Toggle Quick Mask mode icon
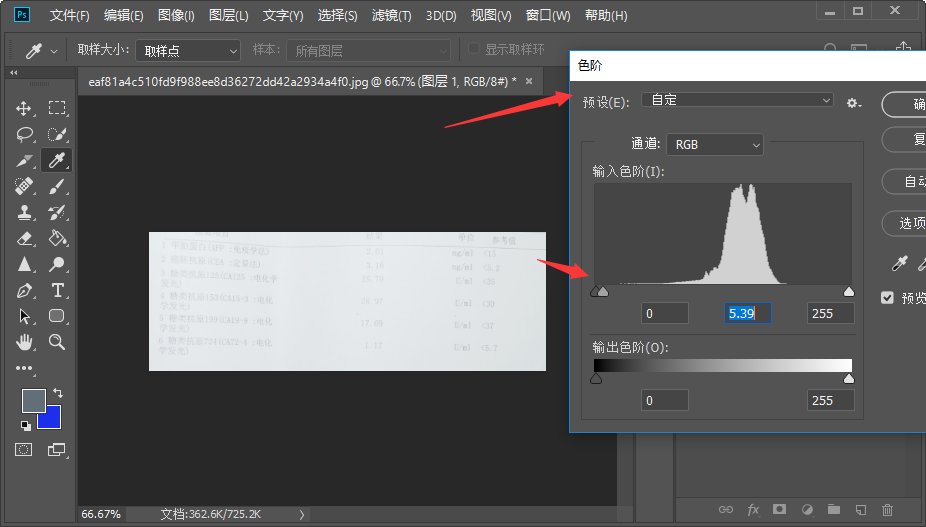 [24, 450]
